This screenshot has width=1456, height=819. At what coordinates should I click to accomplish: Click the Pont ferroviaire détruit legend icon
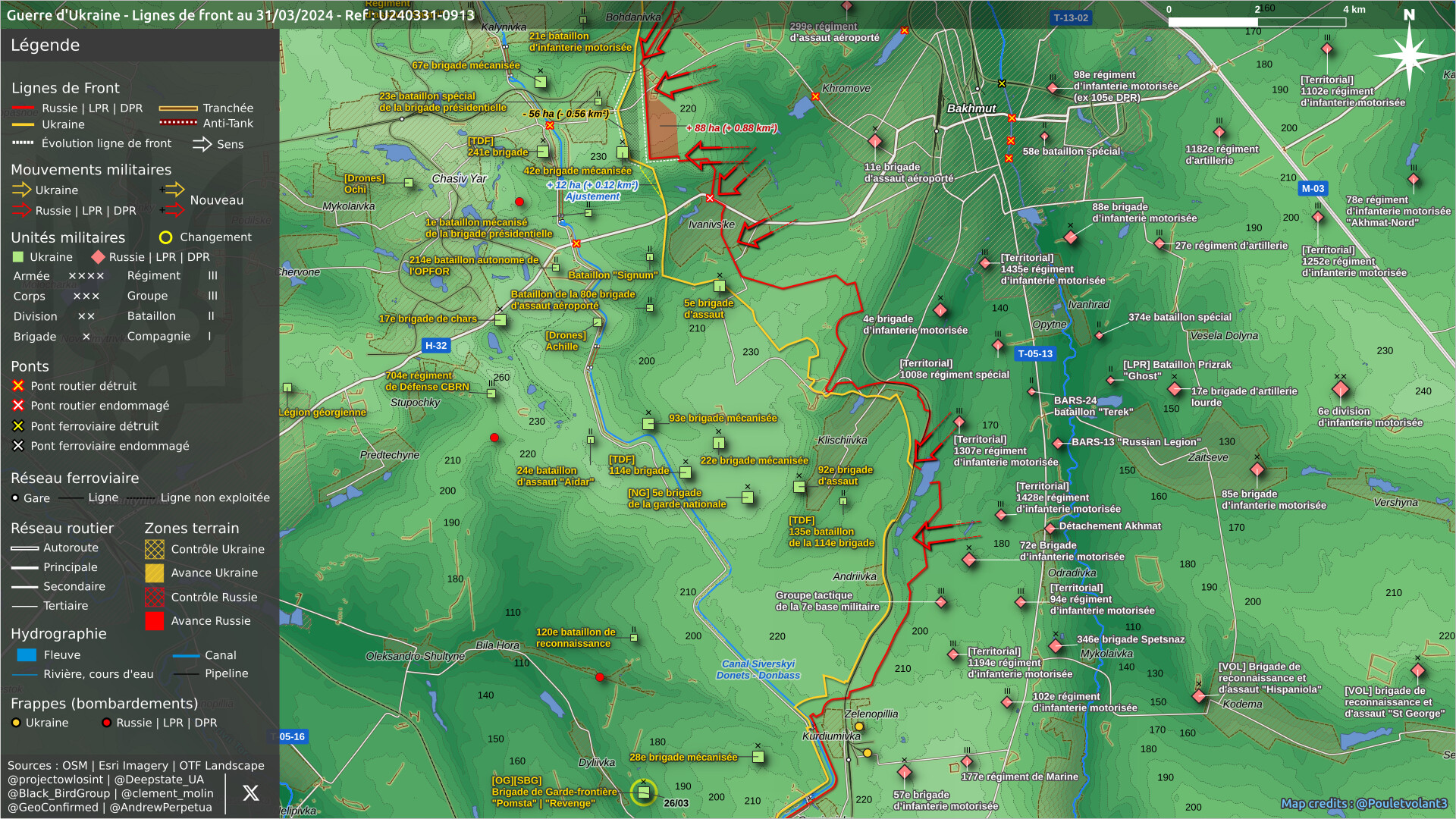(18, 426)
